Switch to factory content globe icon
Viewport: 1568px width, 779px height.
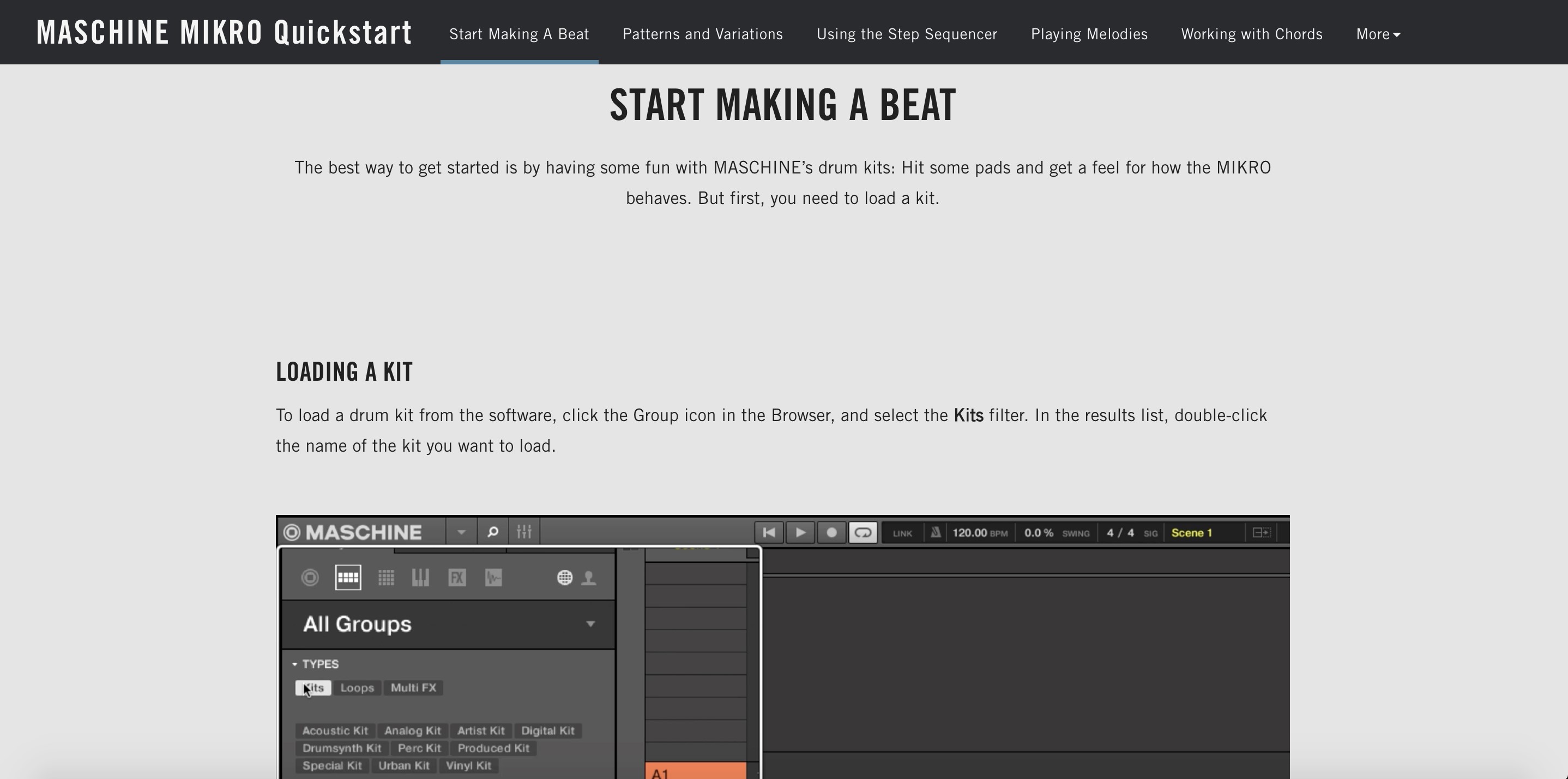tap(565, 577)
